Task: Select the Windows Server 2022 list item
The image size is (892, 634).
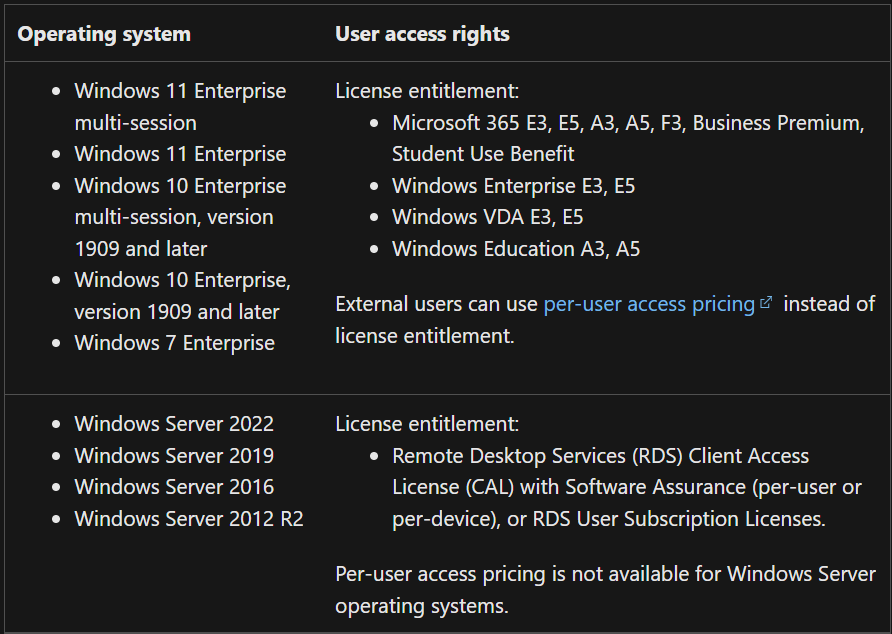Action: click(174, 423)
